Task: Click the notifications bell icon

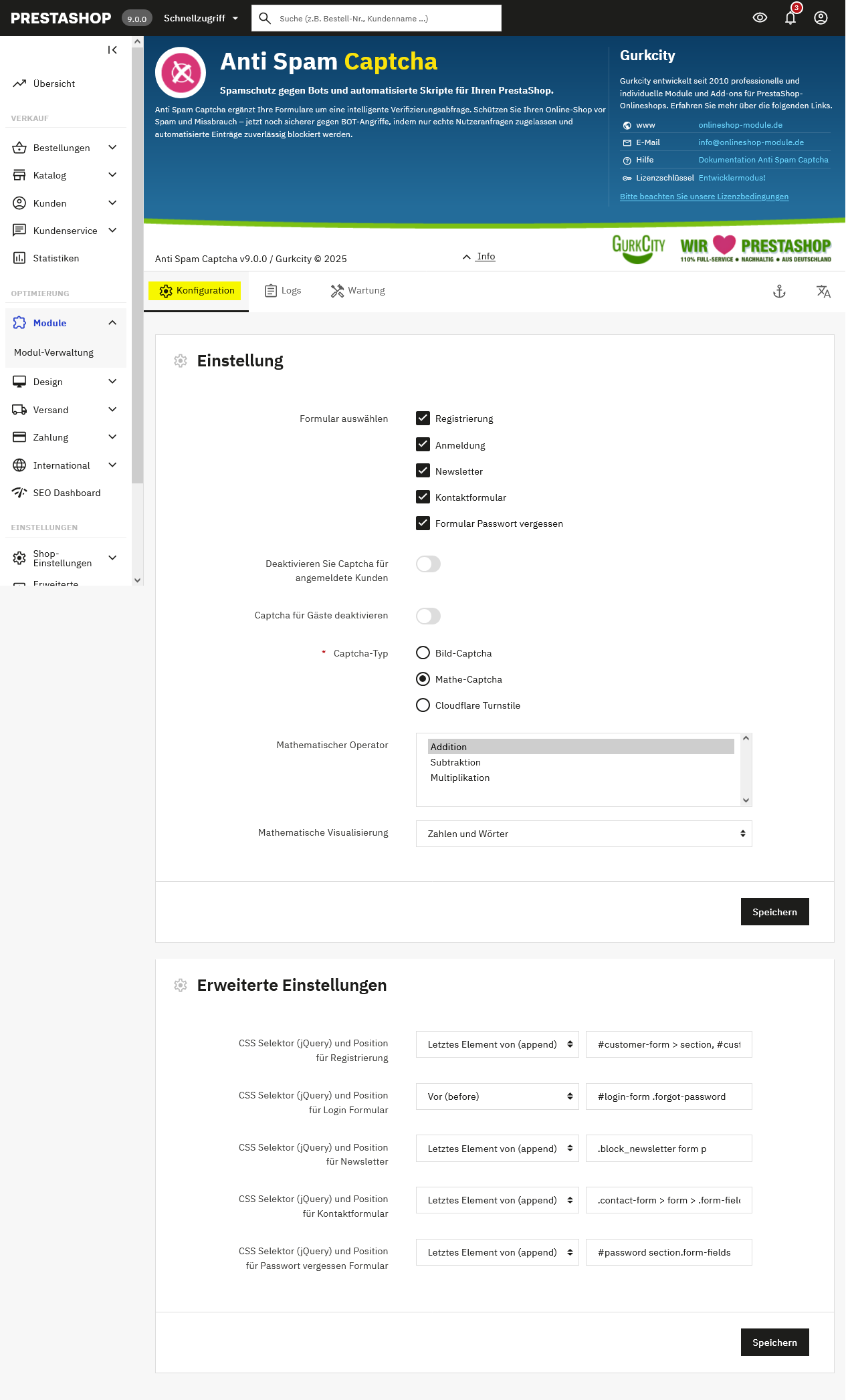Action: click(x=790, y=18)
